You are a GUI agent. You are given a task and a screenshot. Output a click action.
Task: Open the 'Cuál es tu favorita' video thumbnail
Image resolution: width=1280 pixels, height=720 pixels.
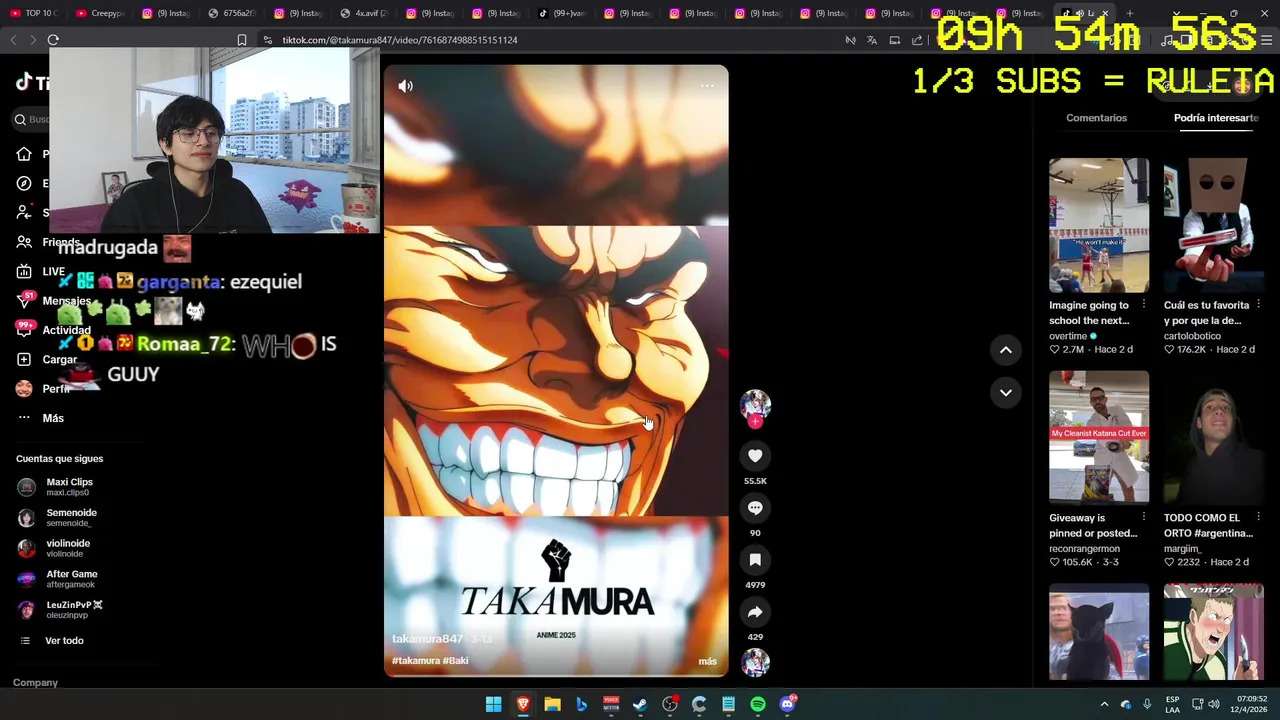(x=1213, y=225)
